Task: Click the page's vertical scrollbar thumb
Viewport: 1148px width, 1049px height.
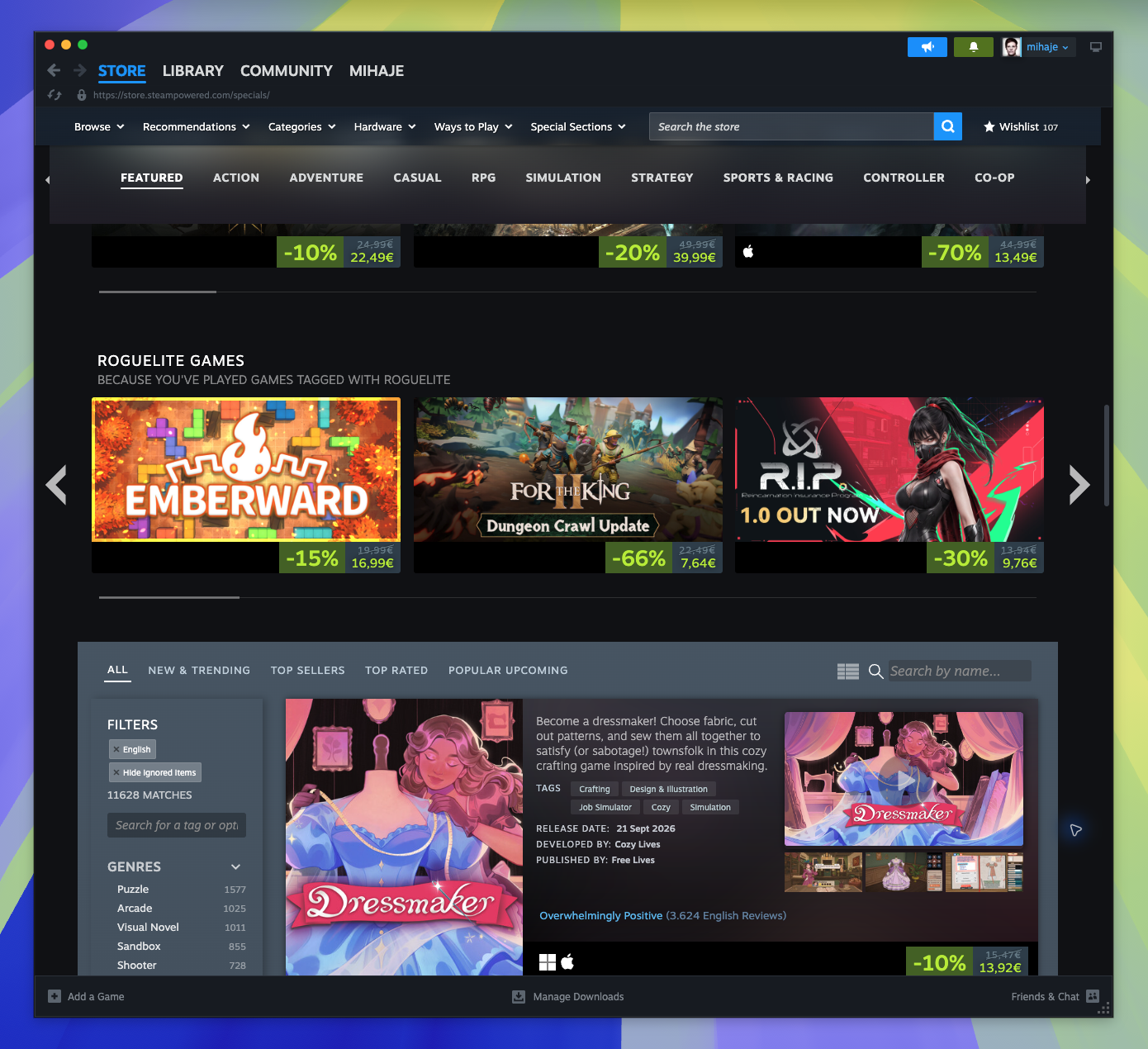Action: point(1106,454)
